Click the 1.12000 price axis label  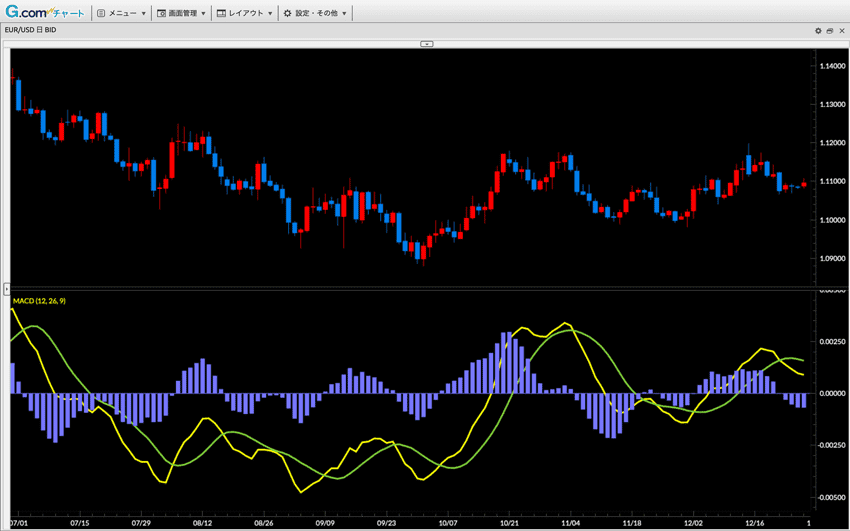832,143
